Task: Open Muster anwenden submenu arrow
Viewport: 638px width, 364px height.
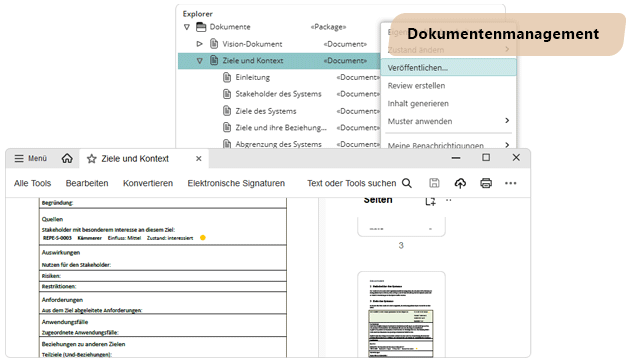Action: click(507, 120)
